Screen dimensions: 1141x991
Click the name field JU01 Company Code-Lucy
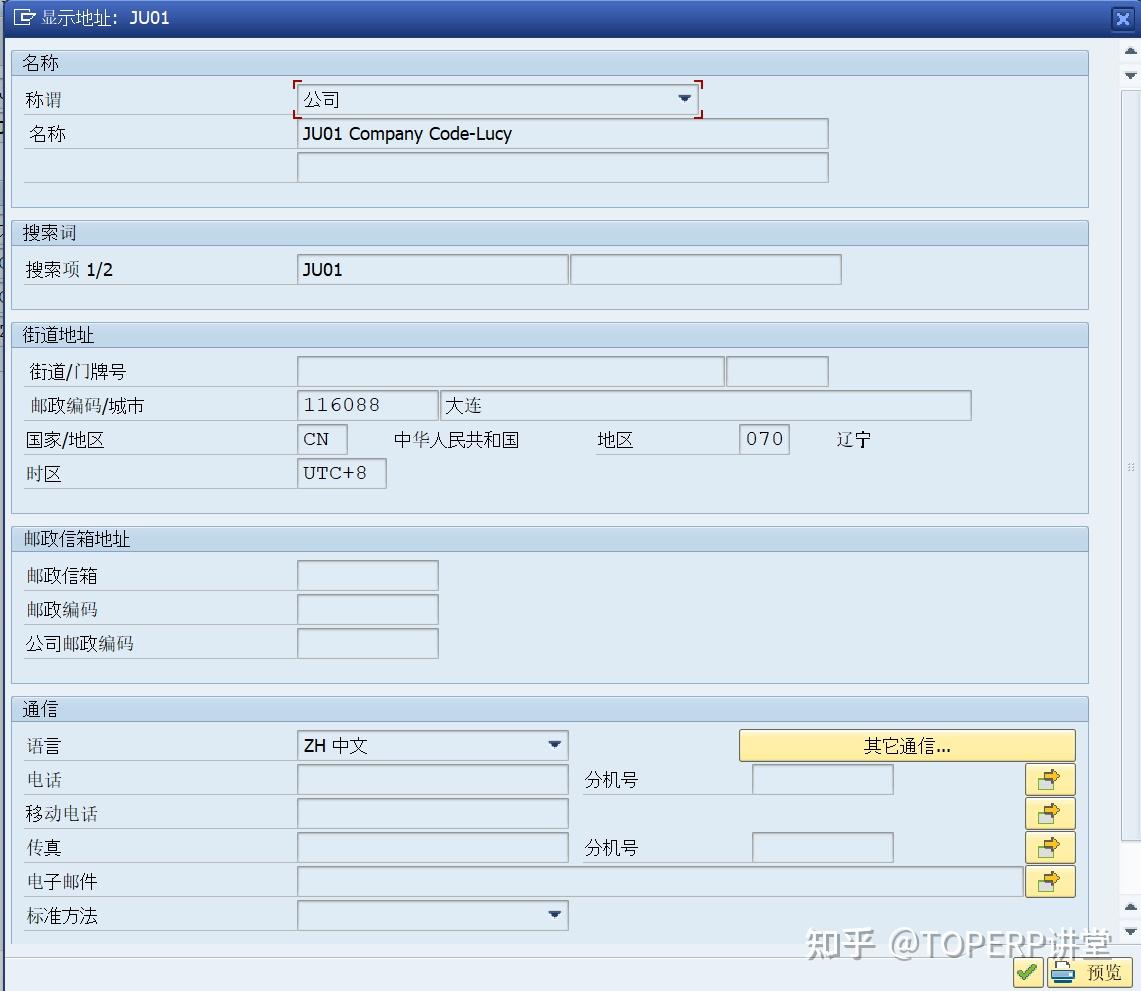tap(562, 134)
